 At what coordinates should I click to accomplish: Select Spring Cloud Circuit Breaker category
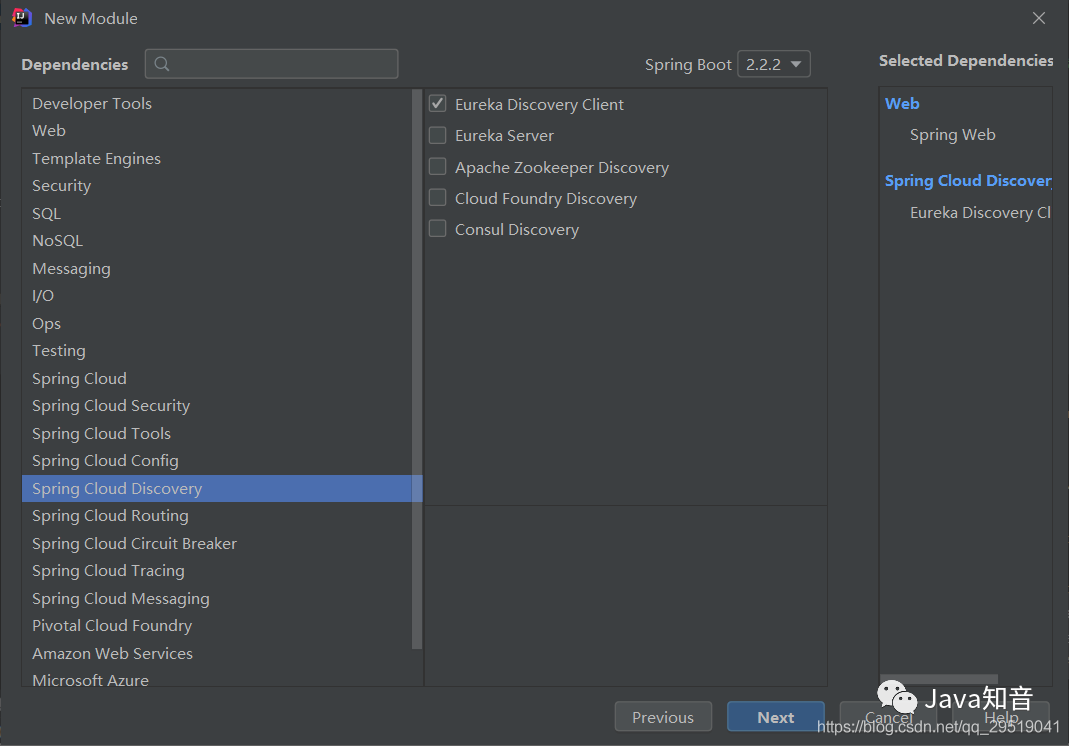point(134,544)
